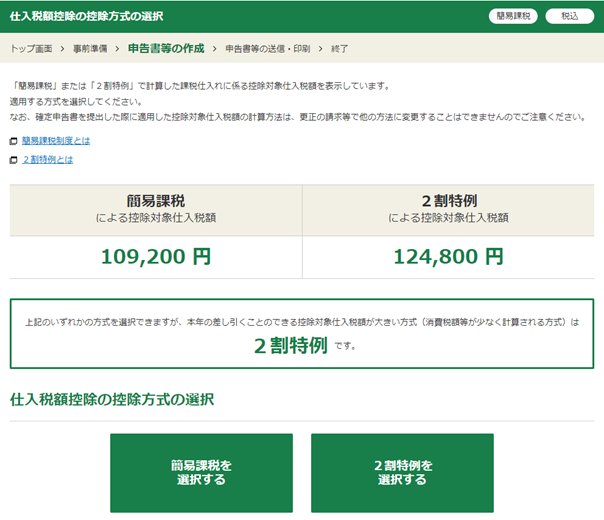Screen dimensions: 604x520
Task: Go to トップ画面 breadcrumb step
Action: coord(31,49)
